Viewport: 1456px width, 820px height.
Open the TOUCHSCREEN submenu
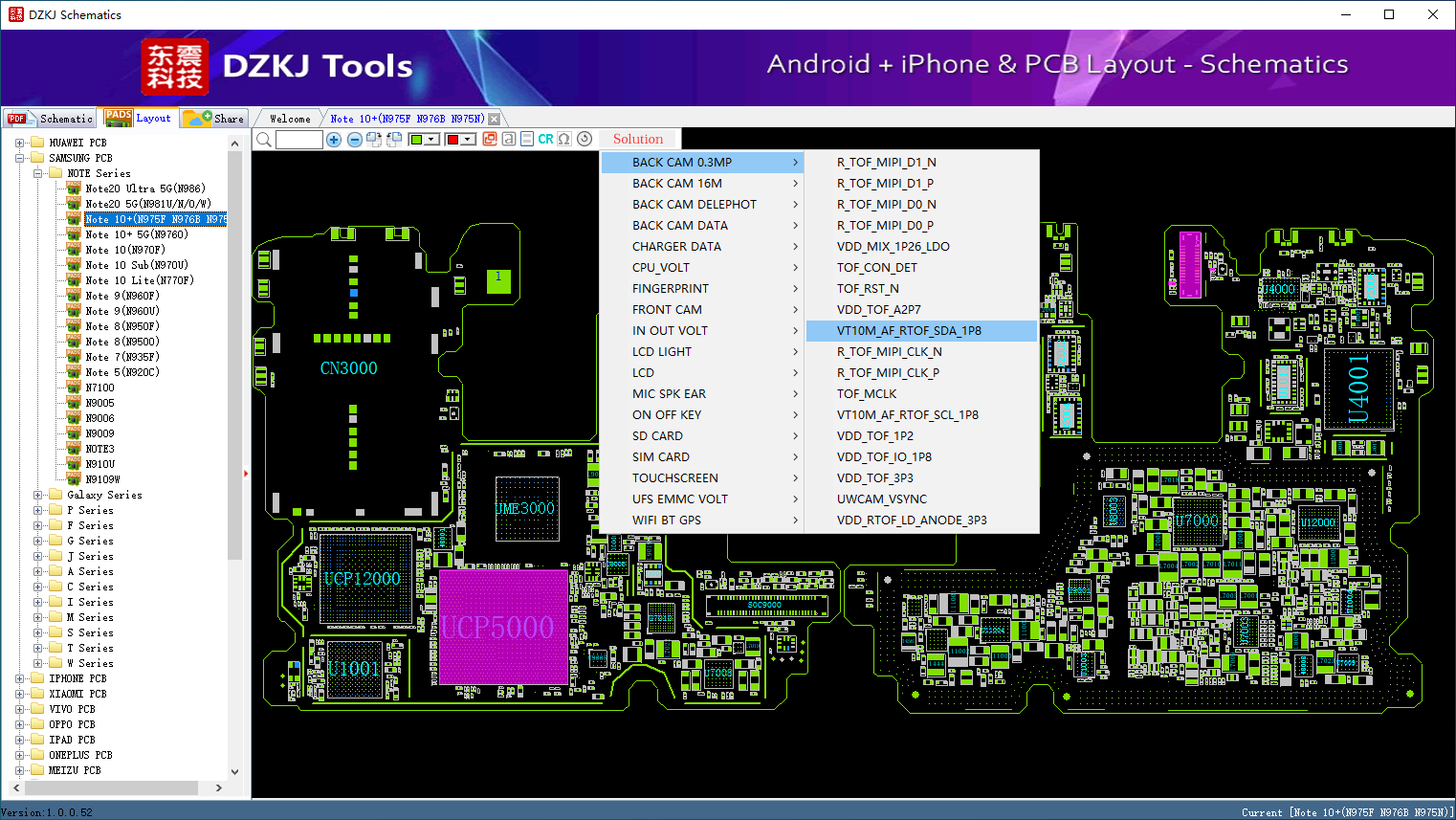point(702,478)
